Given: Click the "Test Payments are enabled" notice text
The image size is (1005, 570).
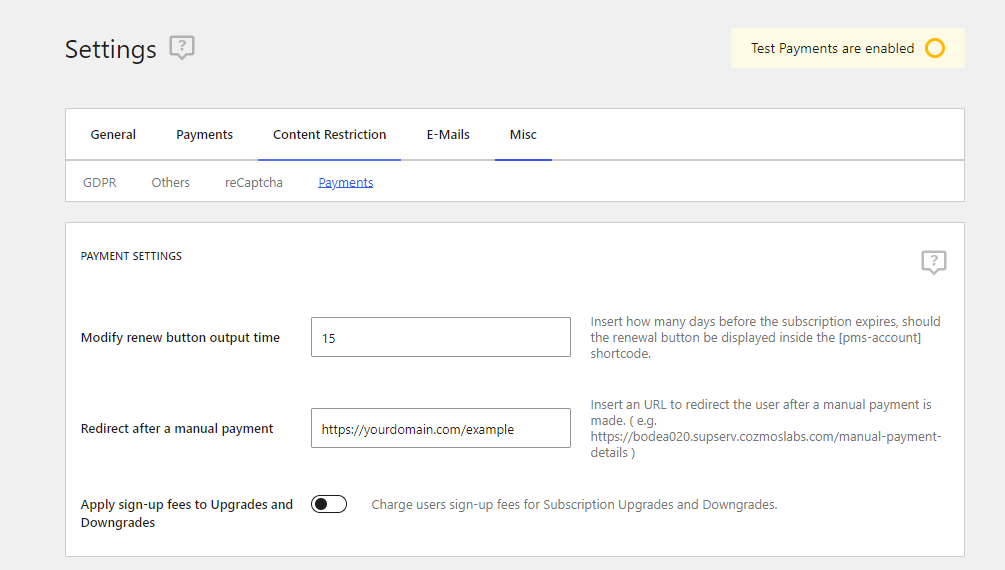Looking at the screenshot, I should pyautogui.click(x=832, y=48).
